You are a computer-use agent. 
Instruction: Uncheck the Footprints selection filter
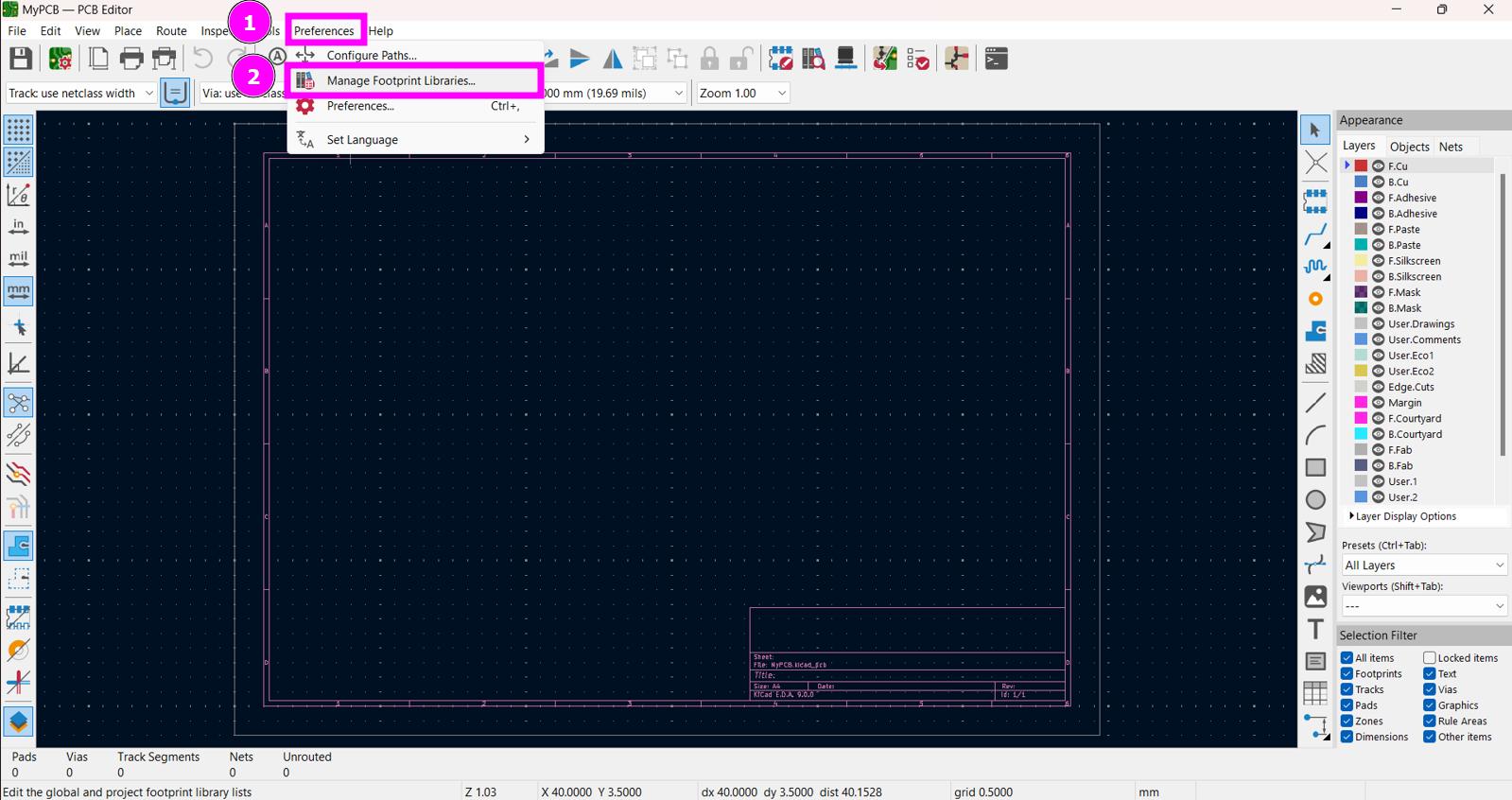click(x=1347, y=674)
